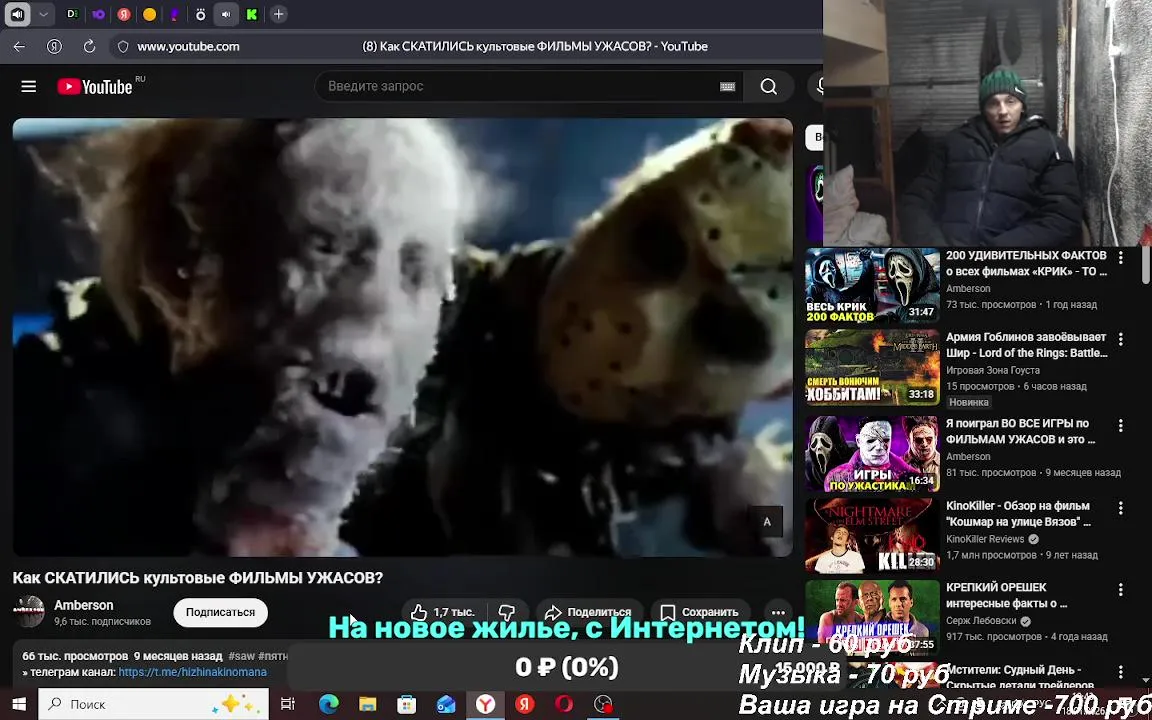
Task: Open options for 'Я поиграл ВО ВСЕ ИГРЫ' video
Action: pyautogui.click(x=1120, y=425)
